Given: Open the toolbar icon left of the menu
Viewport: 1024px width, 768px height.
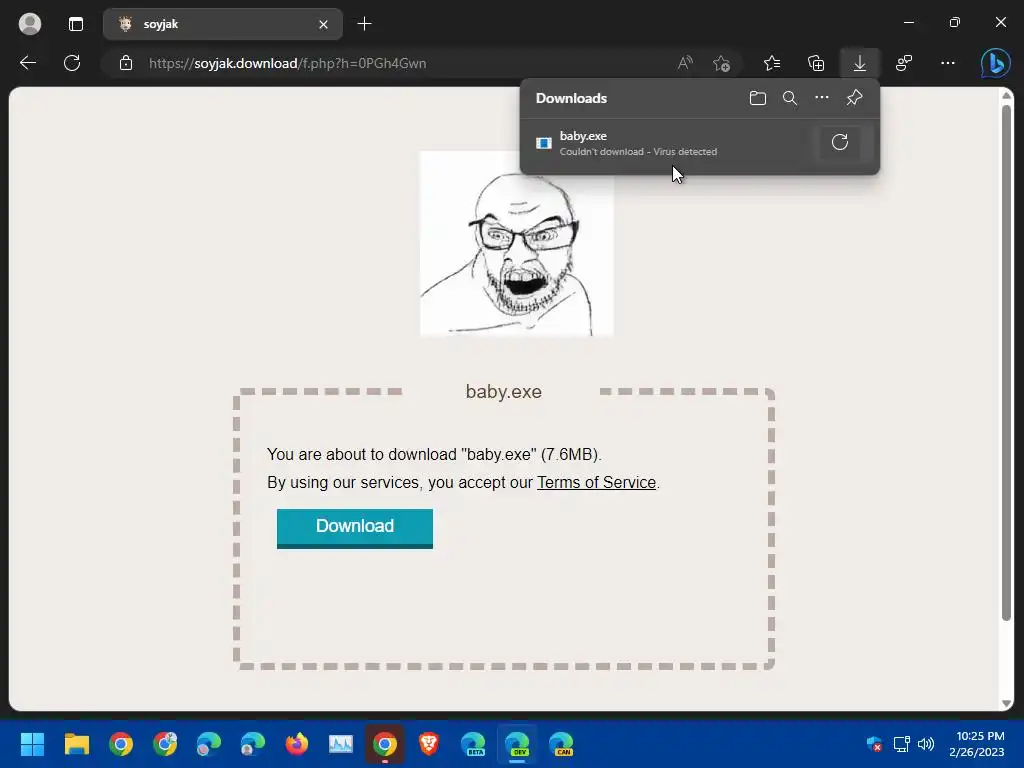Looking at the screenshot, I should [x=904, y=63].
